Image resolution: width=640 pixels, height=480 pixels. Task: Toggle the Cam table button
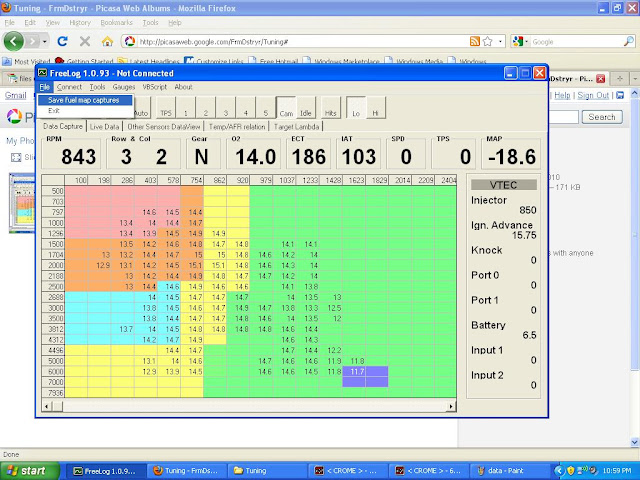pyautogui.click(x=285, y=113)
